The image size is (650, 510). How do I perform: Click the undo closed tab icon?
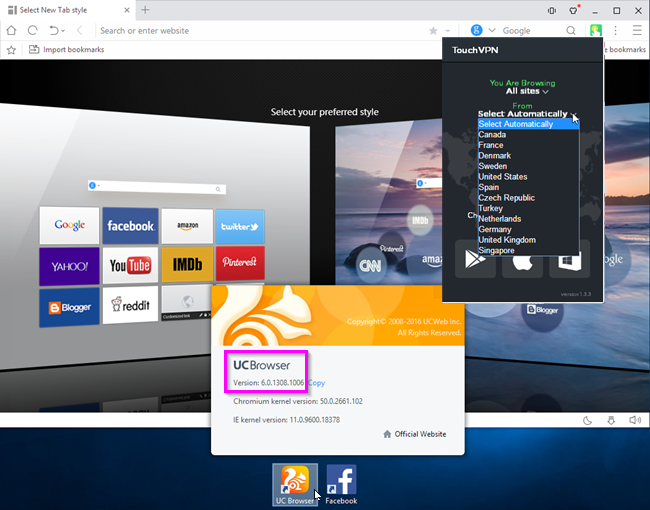pyautogui.click(x=54, y=30)
